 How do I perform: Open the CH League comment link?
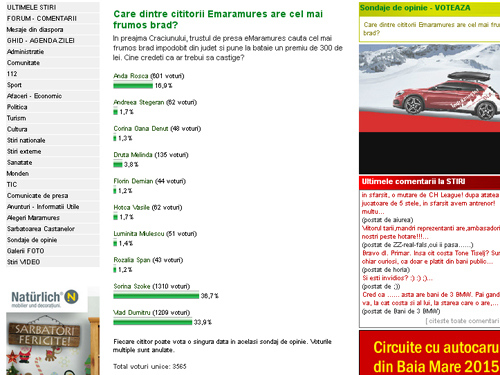pyautogui.click(x=430, y=203)
